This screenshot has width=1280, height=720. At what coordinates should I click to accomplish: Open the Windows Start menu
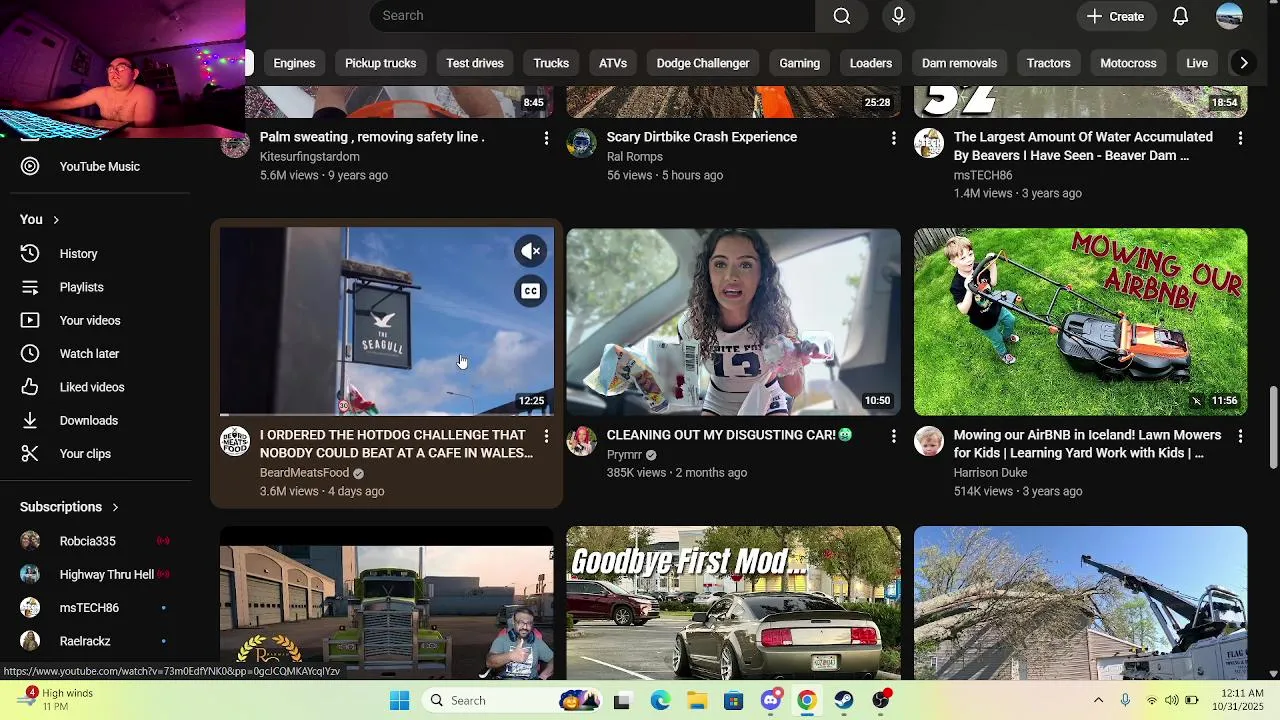click(x=399, y=700)
